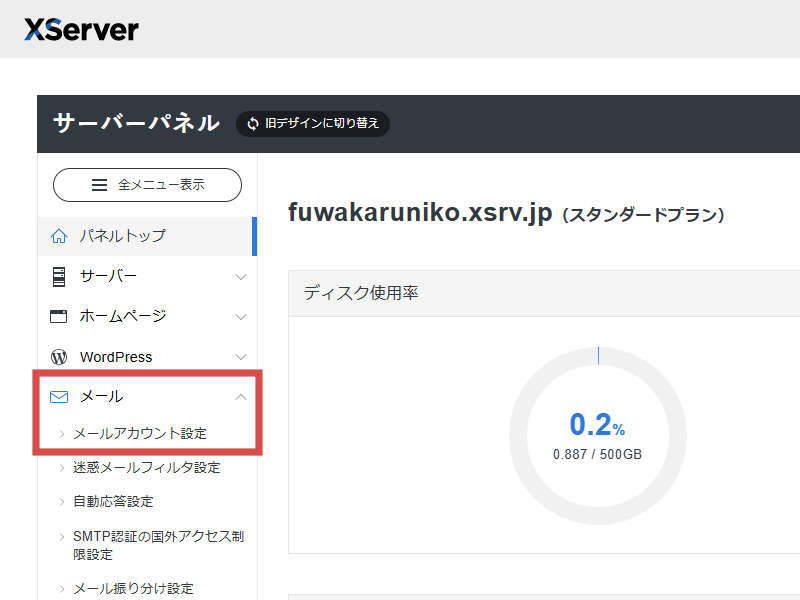This screenshot has height=600, width=800.
Task: Open the 全メニュー表示 button
Action: pyautogui.click(x=147, y=185)
